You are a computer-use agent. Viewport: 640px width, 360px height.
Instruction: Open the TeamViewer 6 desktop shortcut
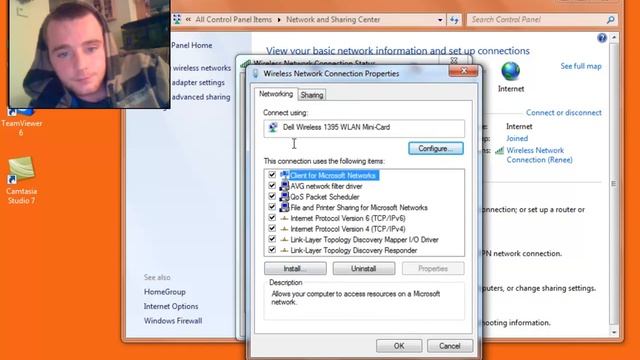[x=21, y=122]
